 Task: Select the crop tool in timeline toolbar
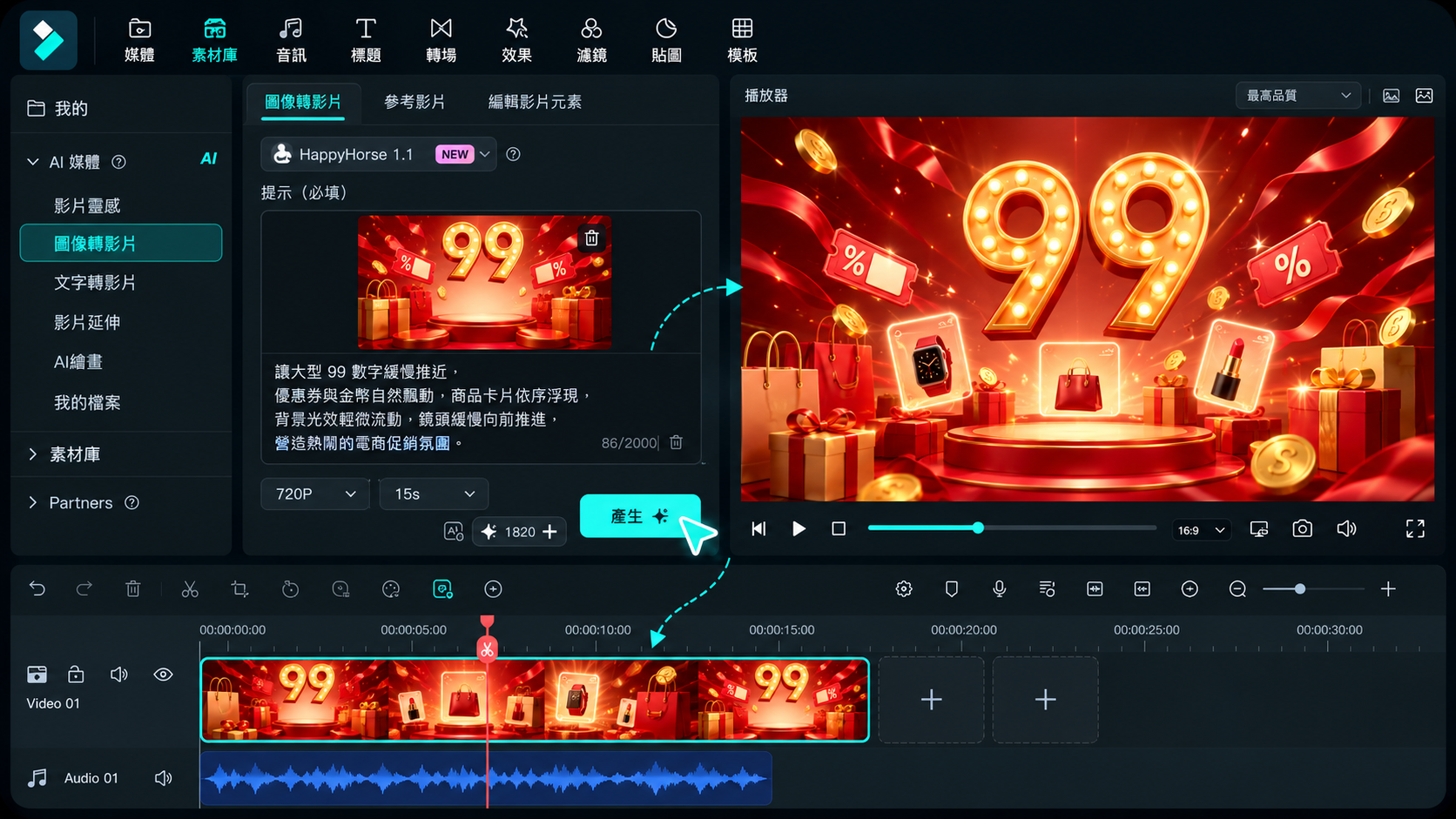pyautogui.click(x=239, y=589)
